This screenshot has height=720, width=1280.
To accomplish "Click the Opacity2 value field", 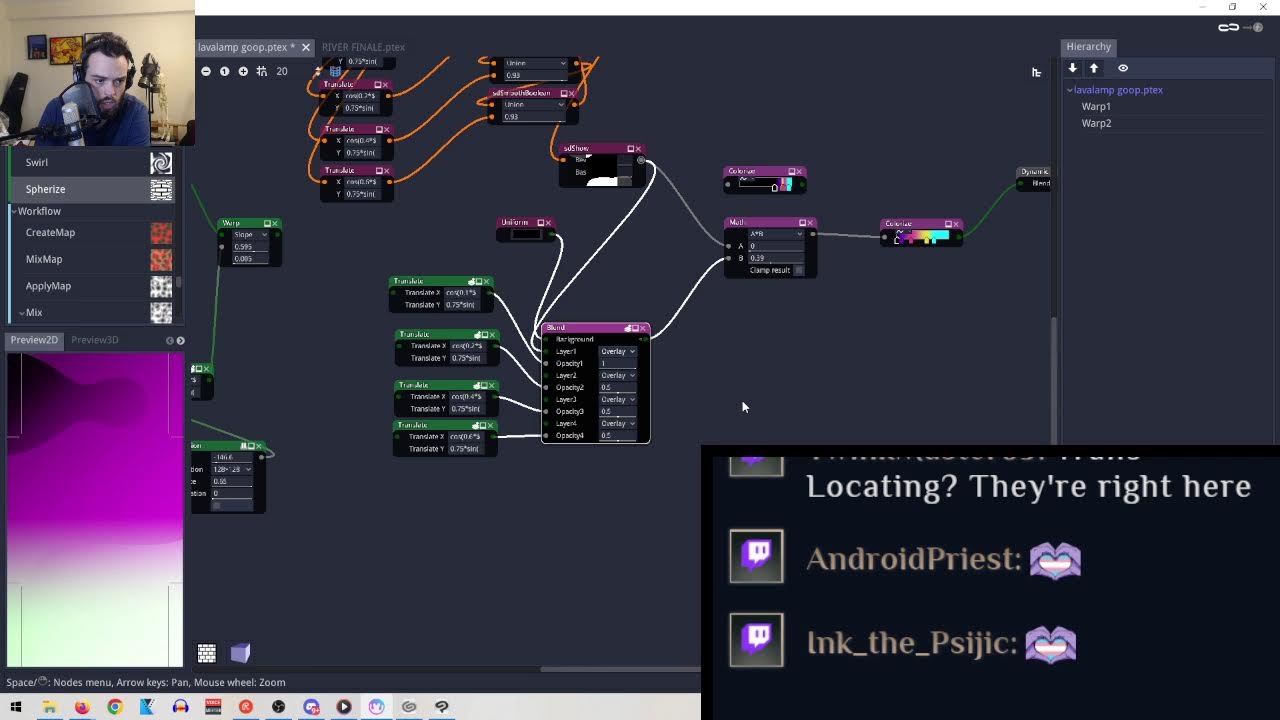I will point(618,387).
